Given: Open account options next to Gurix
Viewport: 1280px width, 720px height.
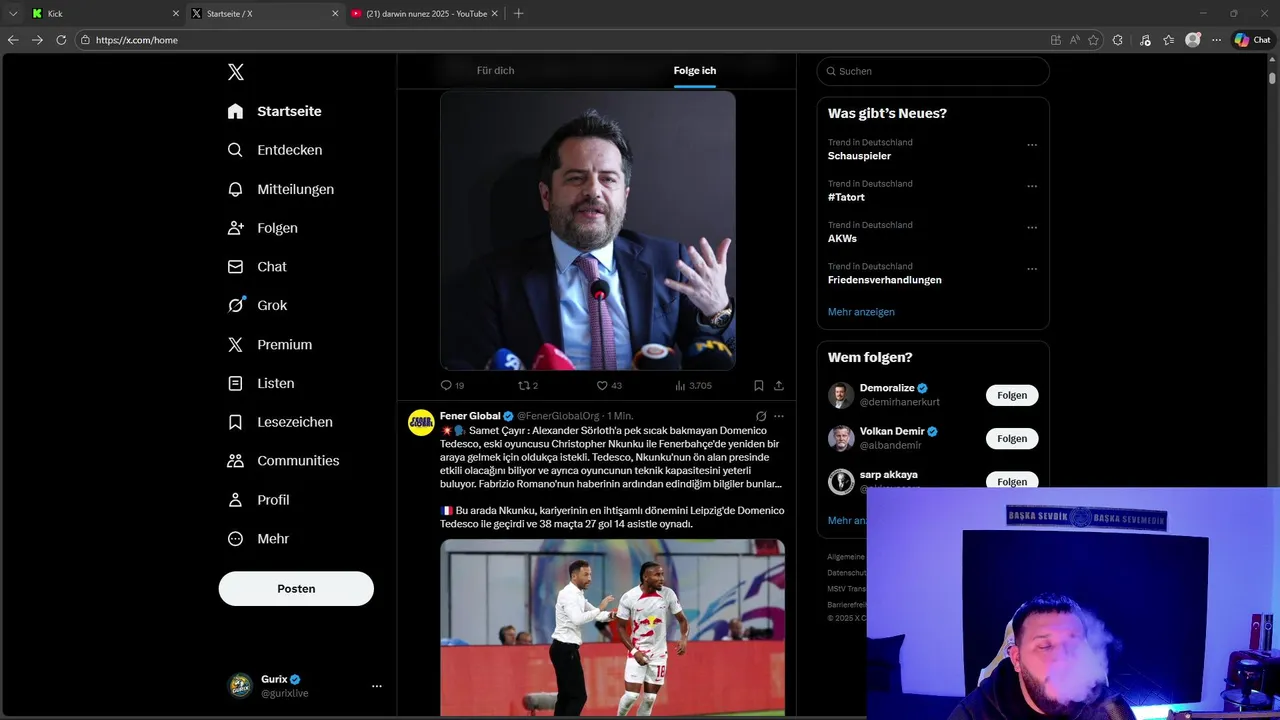Looking at the screenshot, I should [x=377, y=686].
